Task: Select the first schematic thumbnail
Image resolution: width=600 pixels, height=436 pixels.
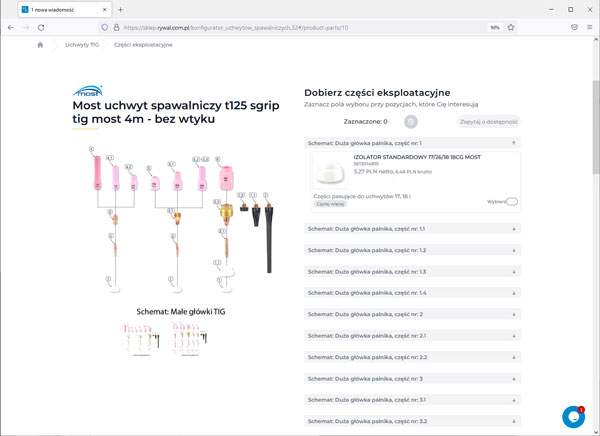Action: [x=141, y=340]
